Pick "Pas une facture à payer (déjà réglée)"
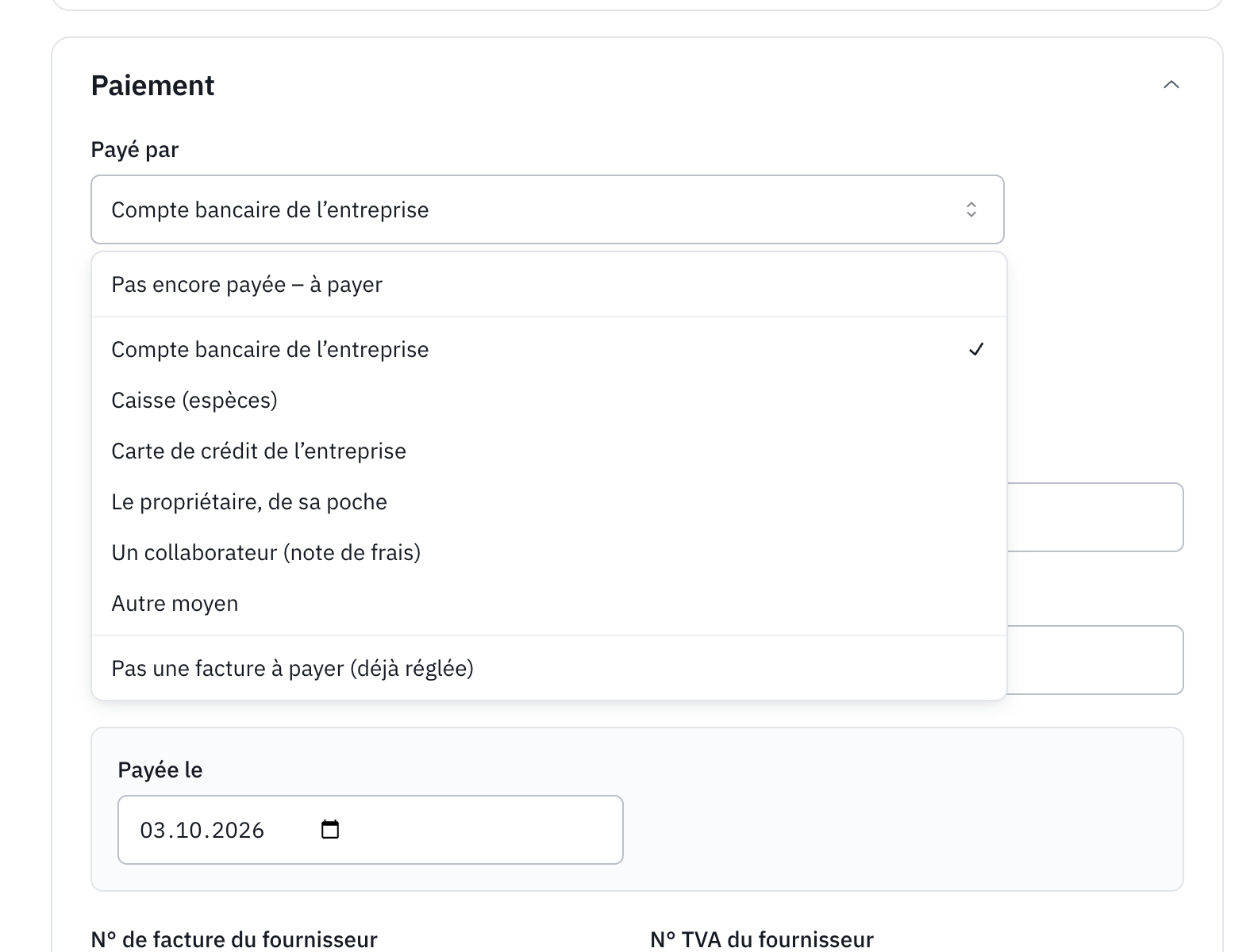The image size is (1254, 952). pyautogui.click(x=549, y=669)
